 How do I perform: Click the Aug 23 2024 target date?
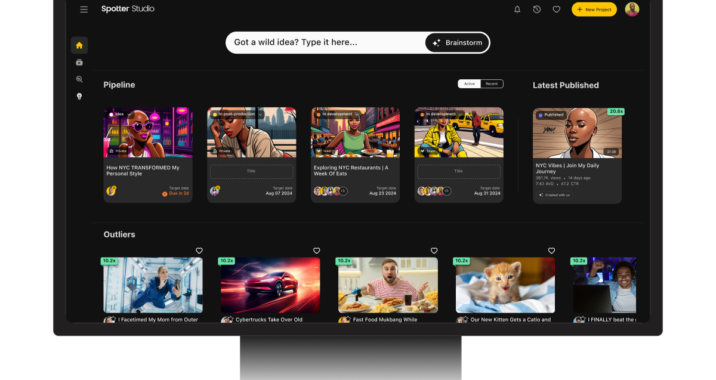click(383, 194)
